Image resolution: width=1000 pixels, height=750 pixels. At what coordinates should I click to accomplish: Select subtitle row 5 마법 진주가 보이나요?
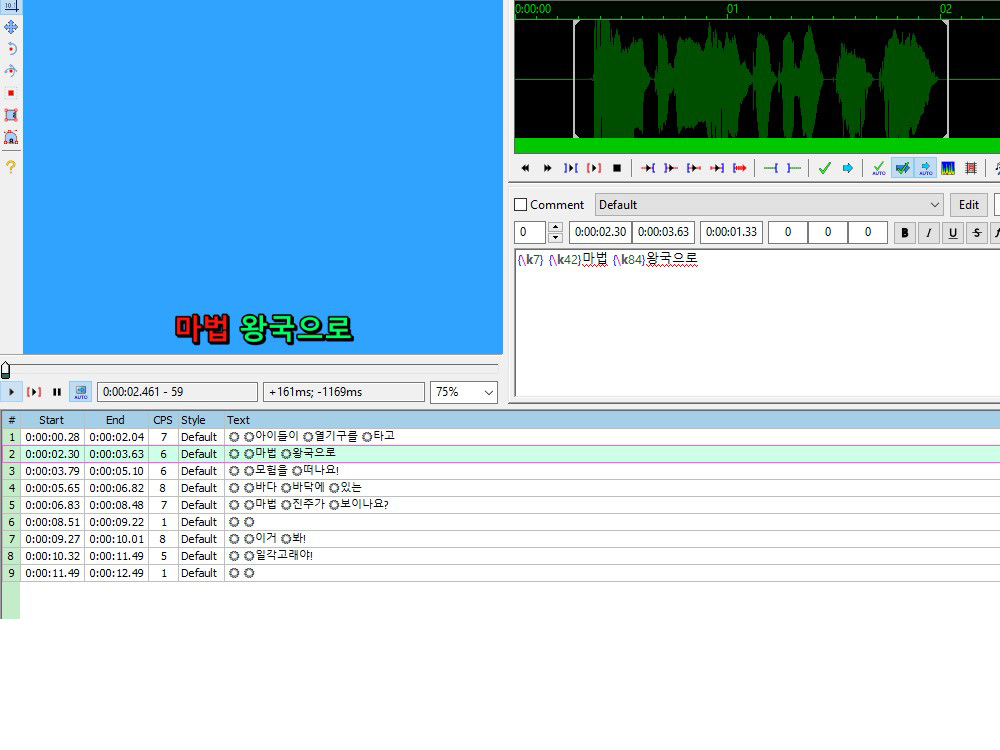500,504
